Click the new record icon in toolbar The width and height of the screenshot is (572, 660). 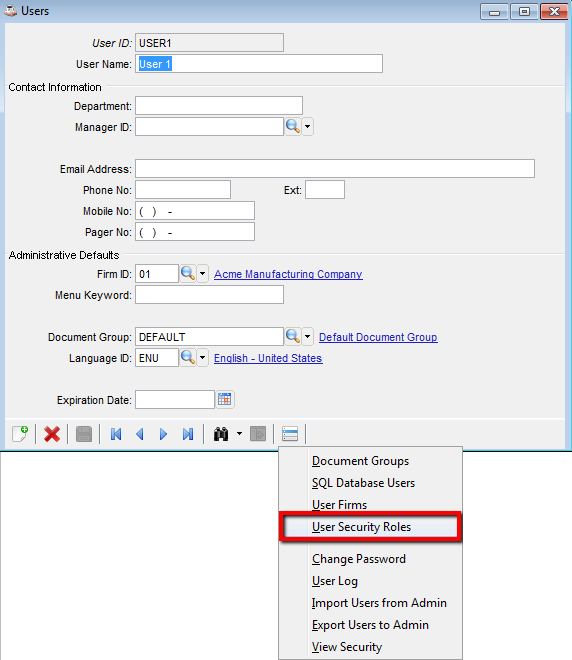pos(20,434)
